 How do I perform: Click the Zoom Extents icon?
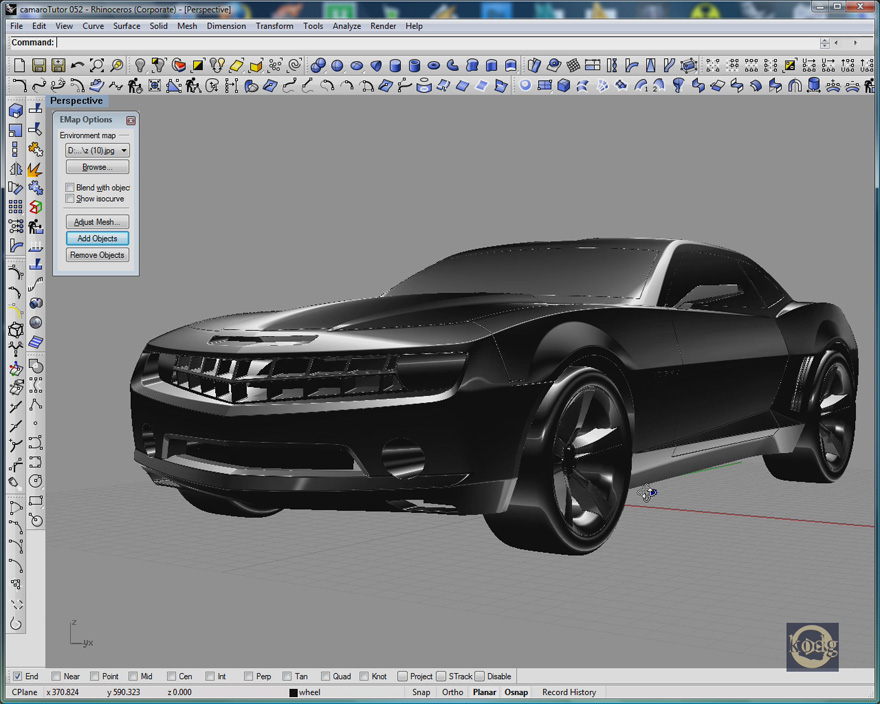coord(97,65)
